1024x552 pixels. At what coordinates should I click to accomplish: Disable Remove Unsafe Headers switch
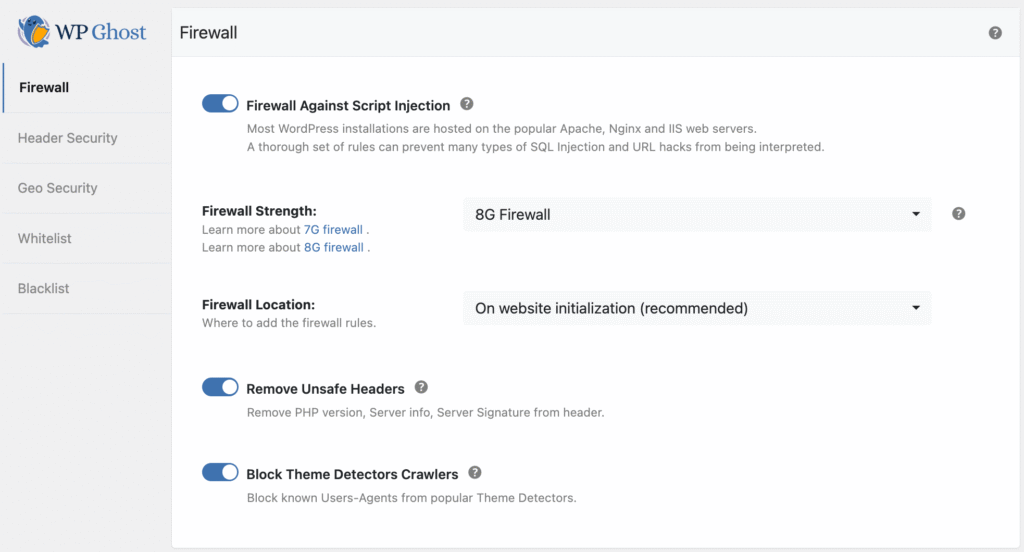[x=220, y=387]
